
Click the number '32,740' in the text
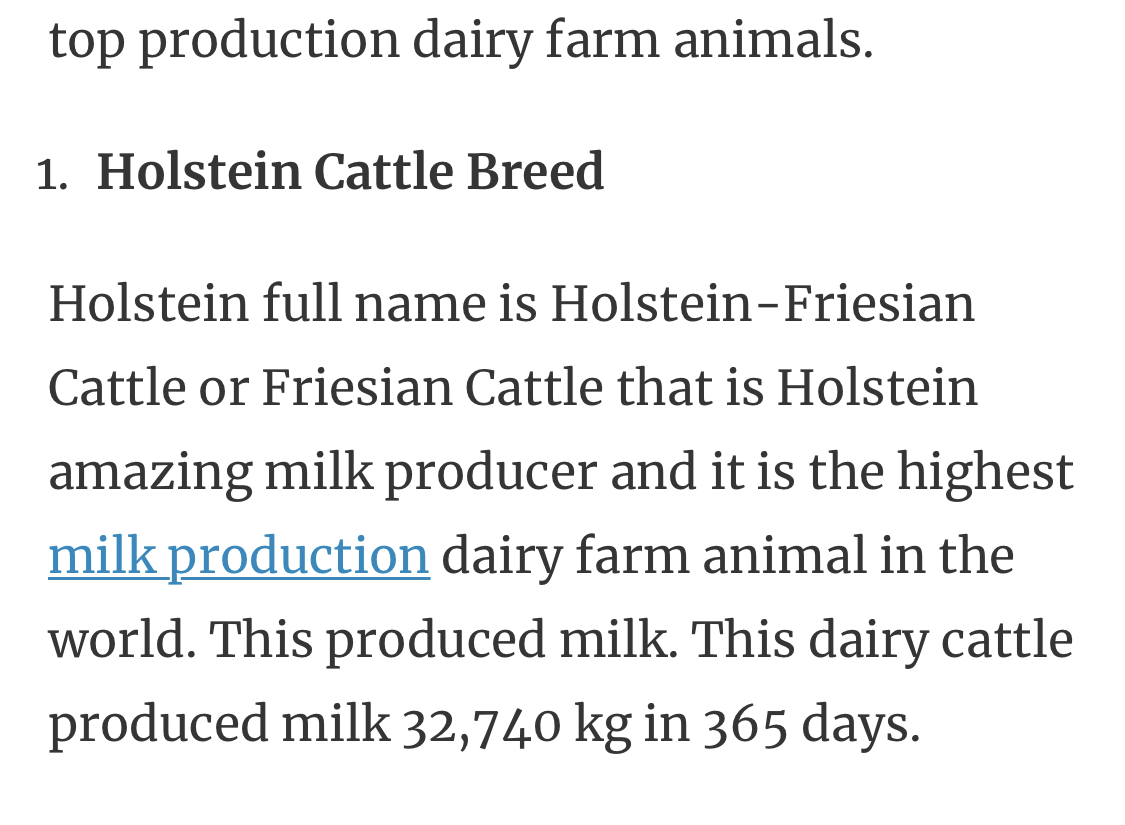point(481,725)
